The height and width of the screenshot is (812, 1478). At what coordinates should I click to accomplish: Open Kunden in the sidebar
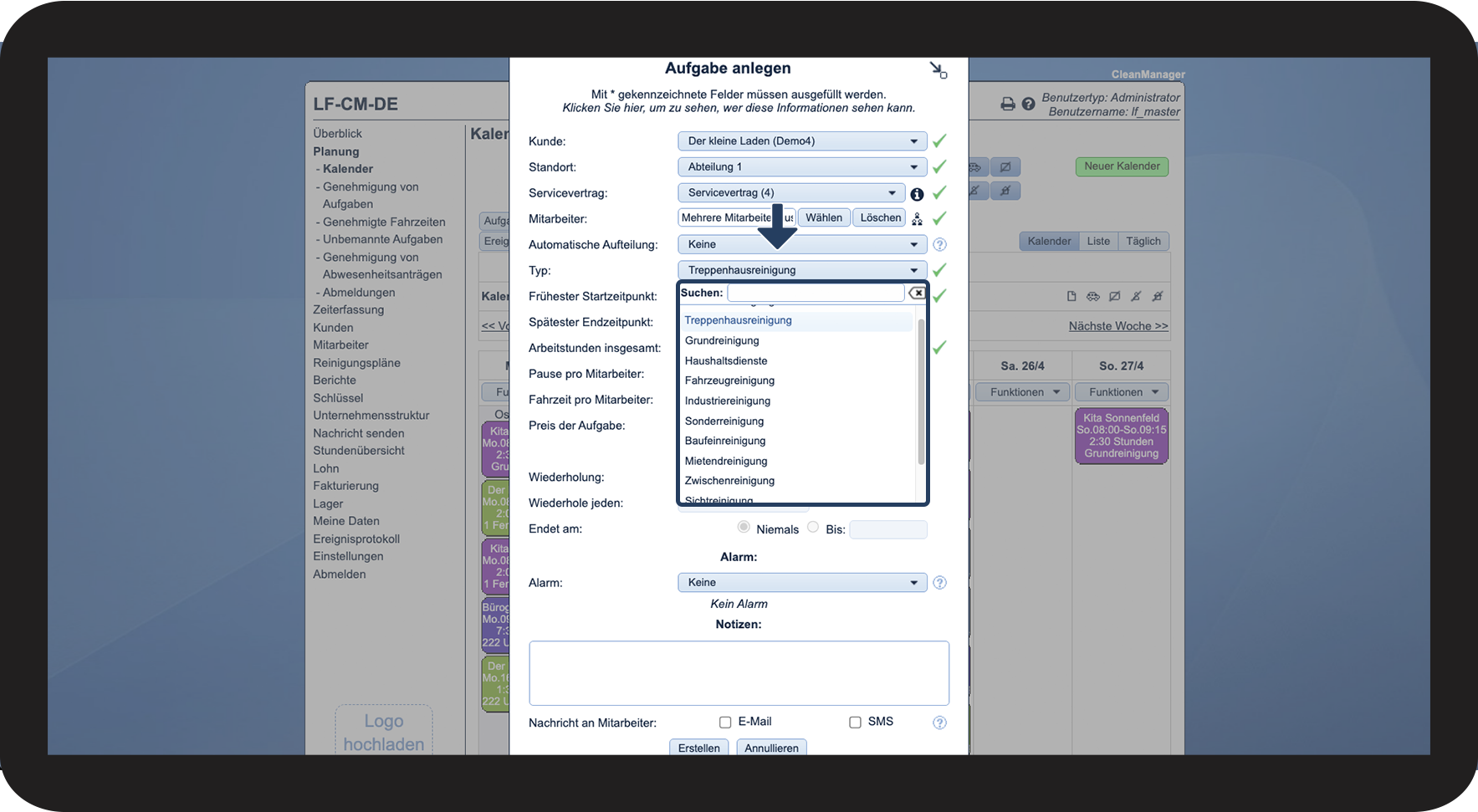333,328
